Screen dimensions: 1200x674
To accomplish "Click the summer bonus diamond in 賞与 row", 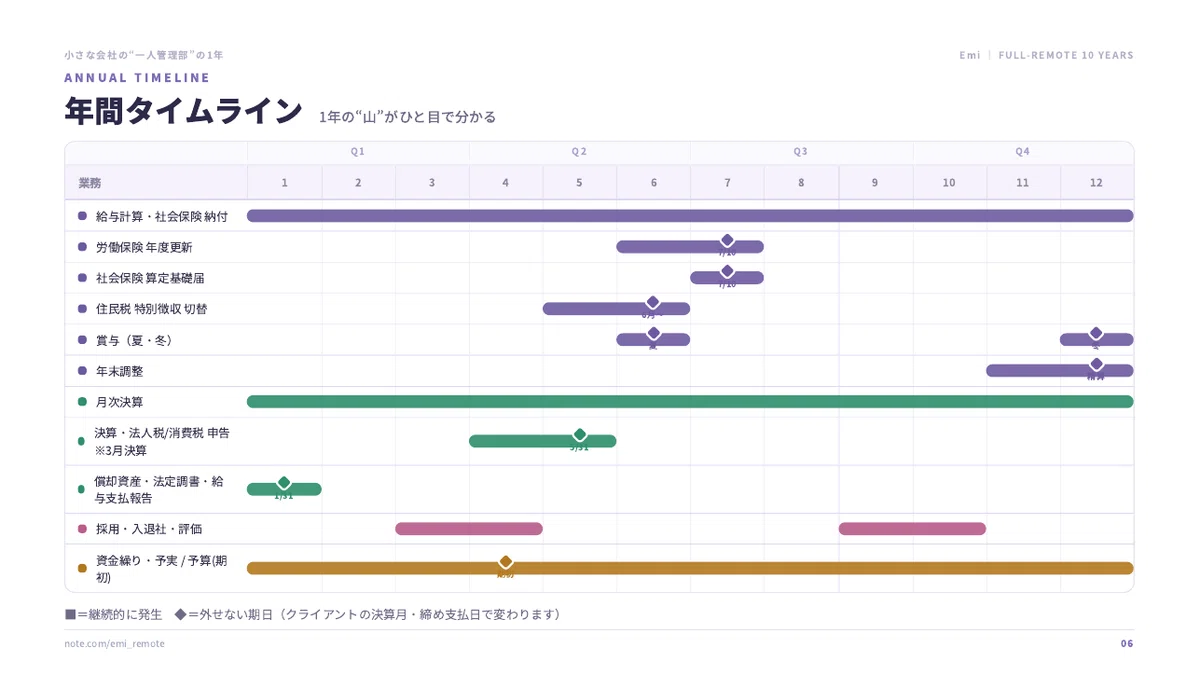I will 653,334.
